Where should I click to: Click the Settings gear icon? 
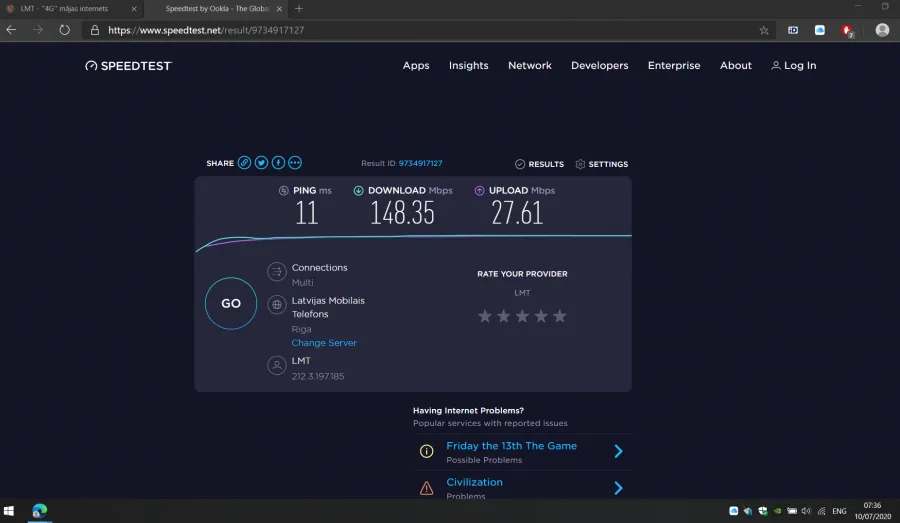click(x=580, y=164)
